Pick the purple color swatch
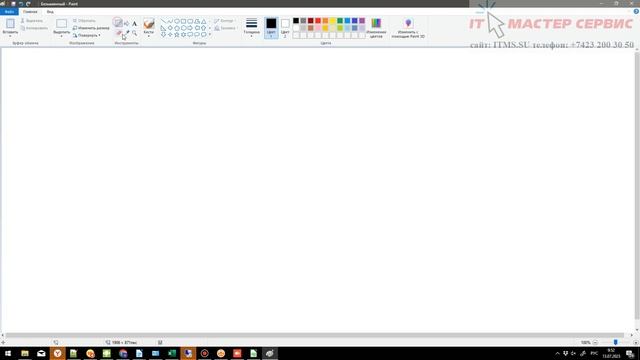 362,20
